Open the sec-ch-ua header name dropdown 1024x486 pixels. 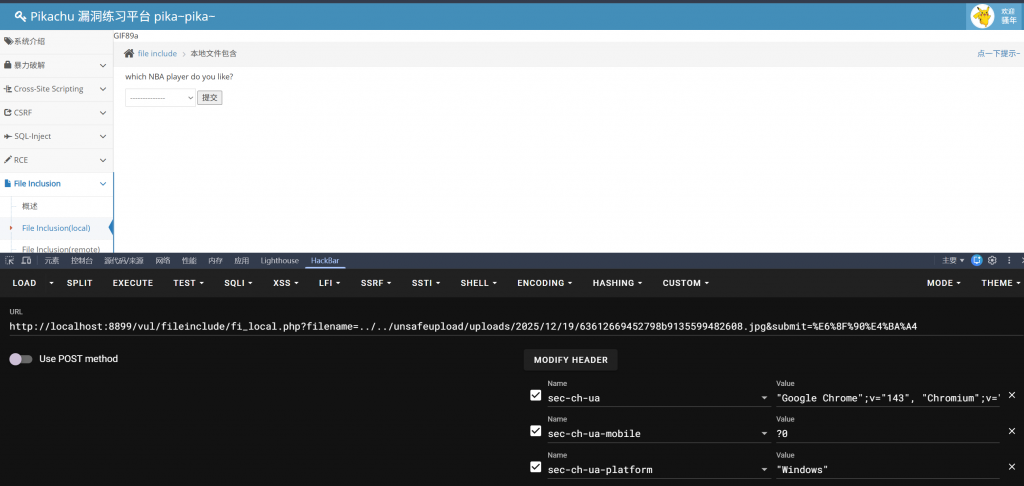765,398
